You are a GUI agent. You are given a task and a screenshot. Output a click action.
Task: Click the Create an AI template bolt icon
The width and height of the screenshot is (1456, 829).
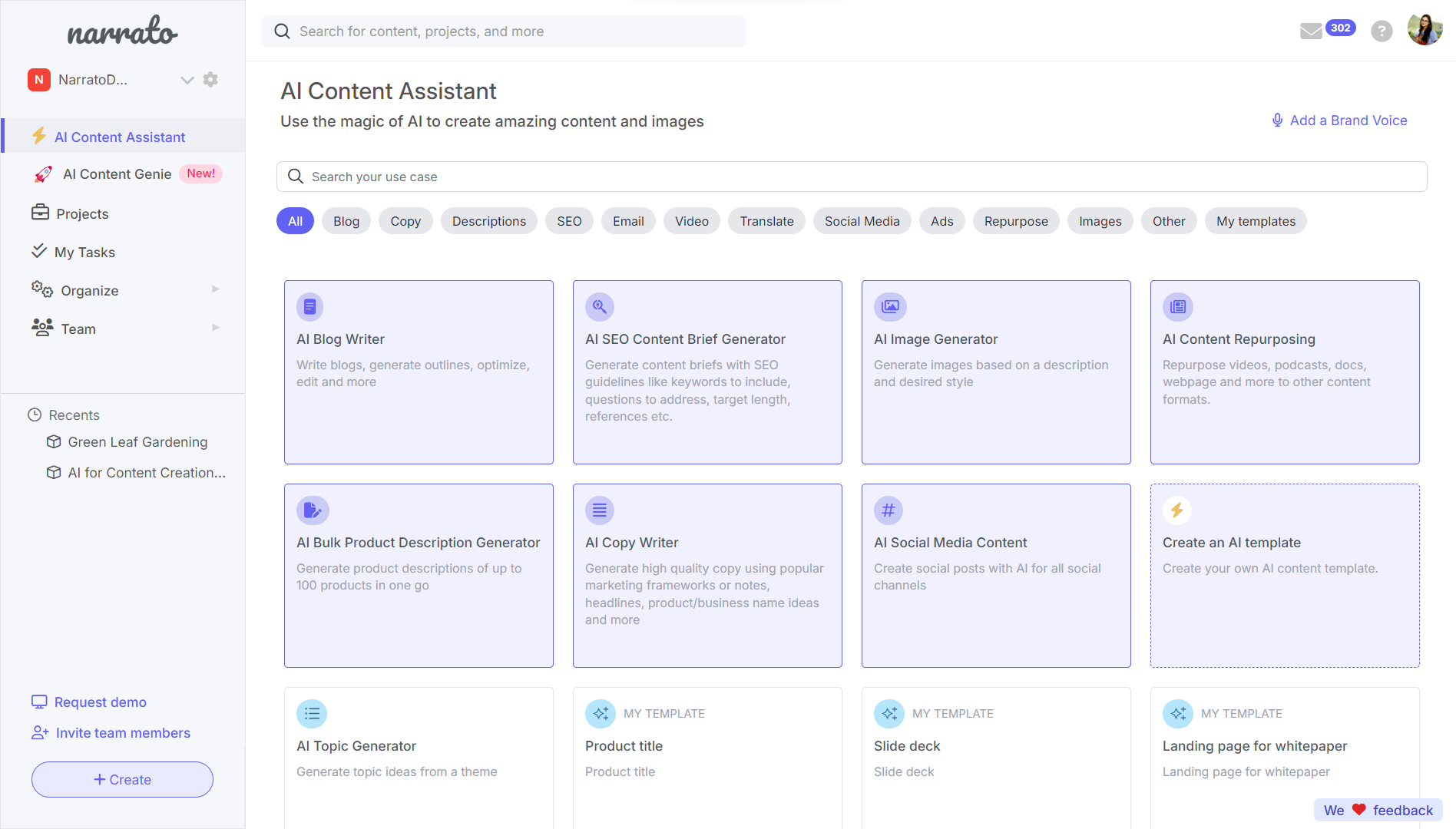tap(1177, 510)
